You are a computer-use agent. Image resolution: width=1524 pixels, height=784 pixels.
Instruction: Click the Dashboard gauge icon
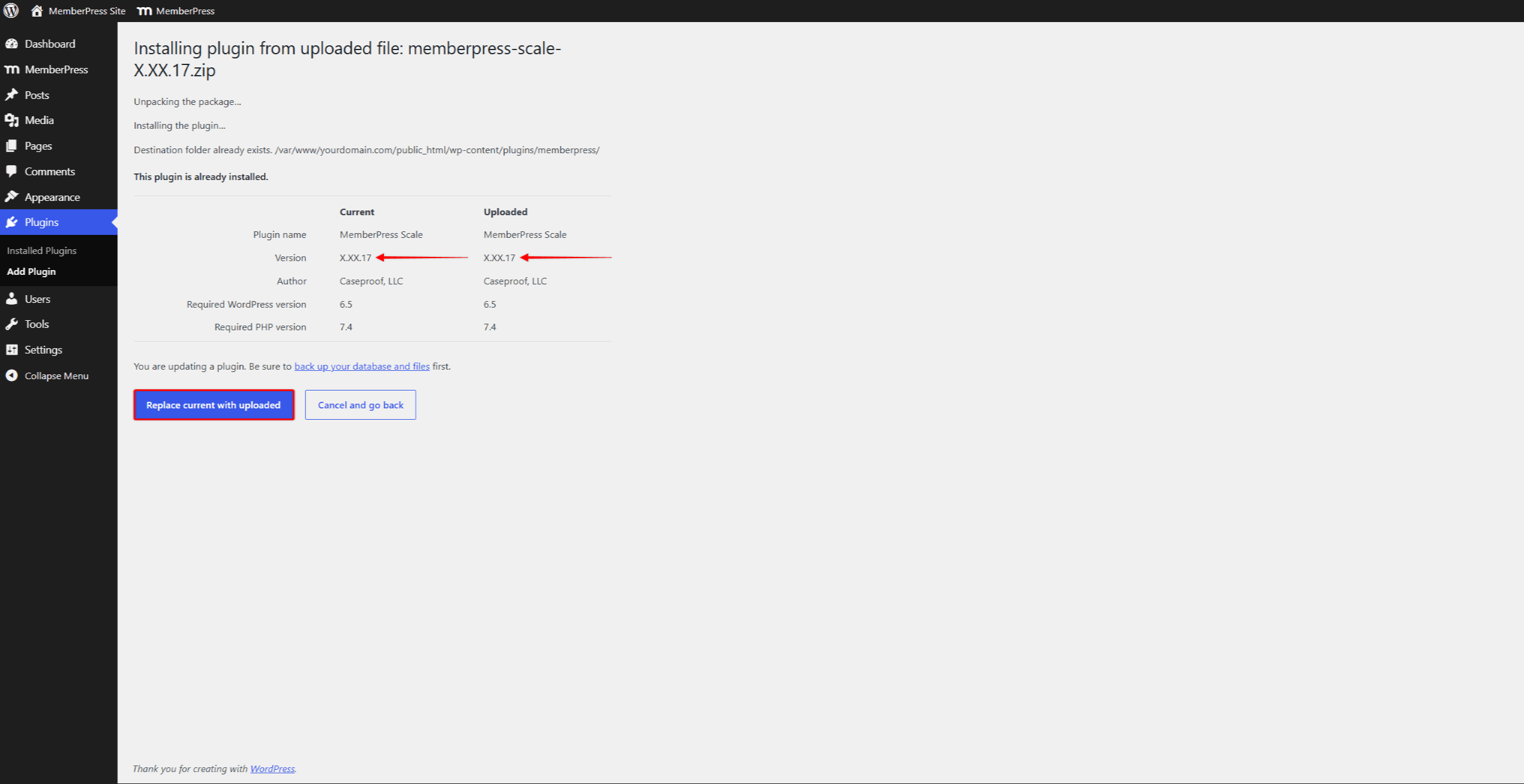pyautogui.click(x=11, y=44)
